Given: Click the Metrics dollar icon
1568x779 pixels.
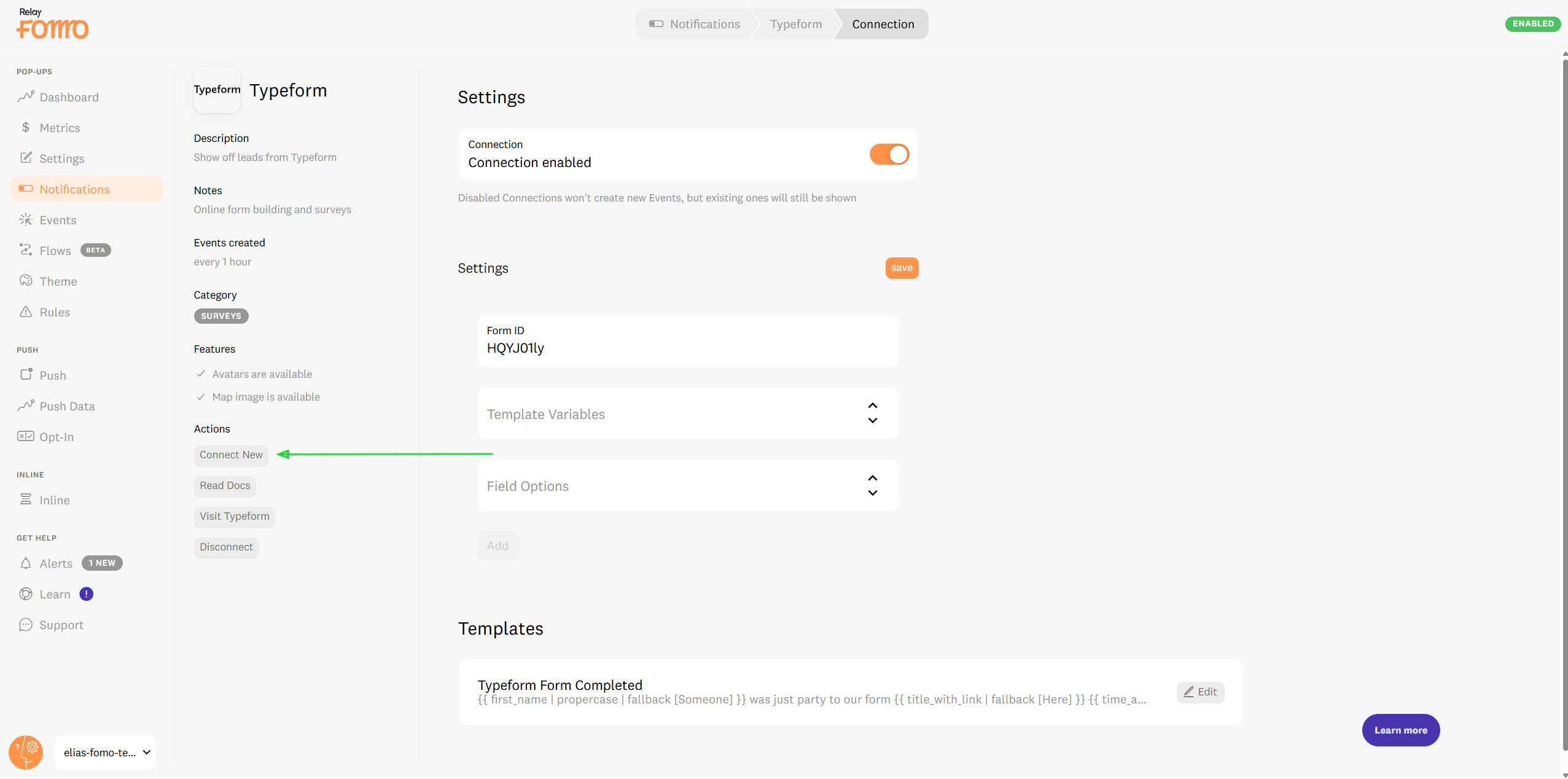Looking at the screenshot, I should (25, 127).
